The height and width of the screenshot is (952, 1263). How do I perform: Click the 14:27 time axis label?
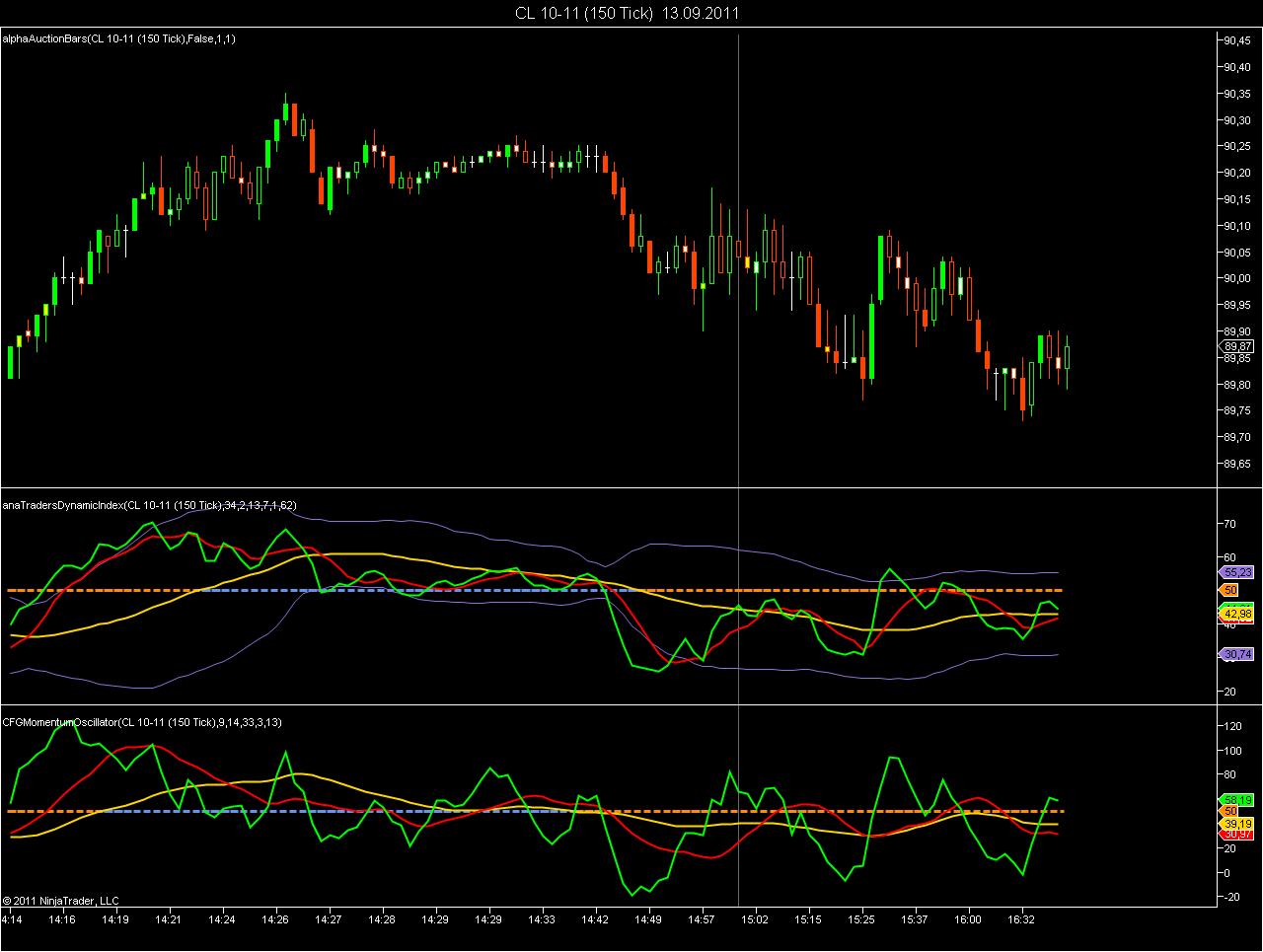(x=329, y=918)
